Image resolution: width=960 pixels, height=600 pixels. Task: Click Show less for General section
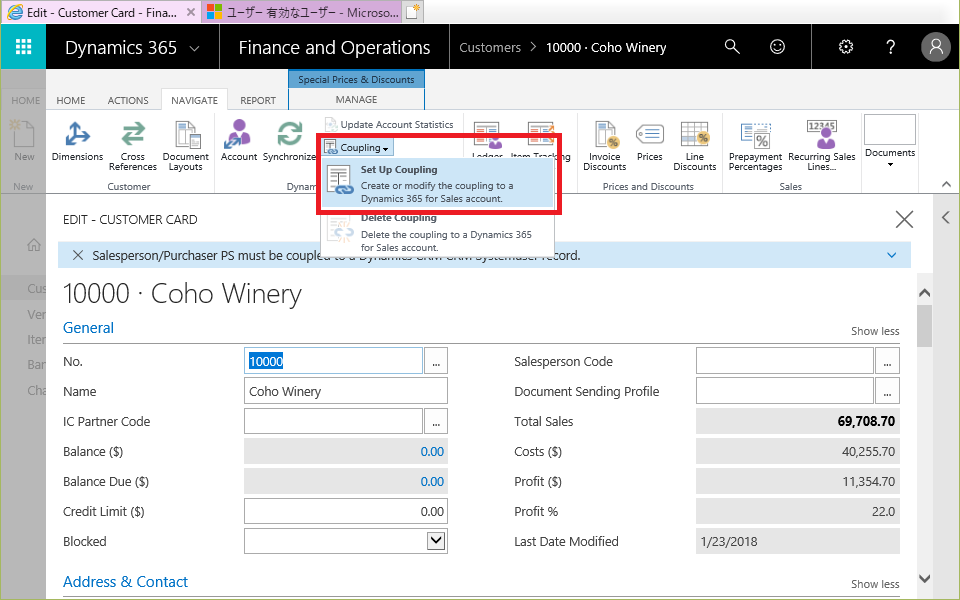875,331
